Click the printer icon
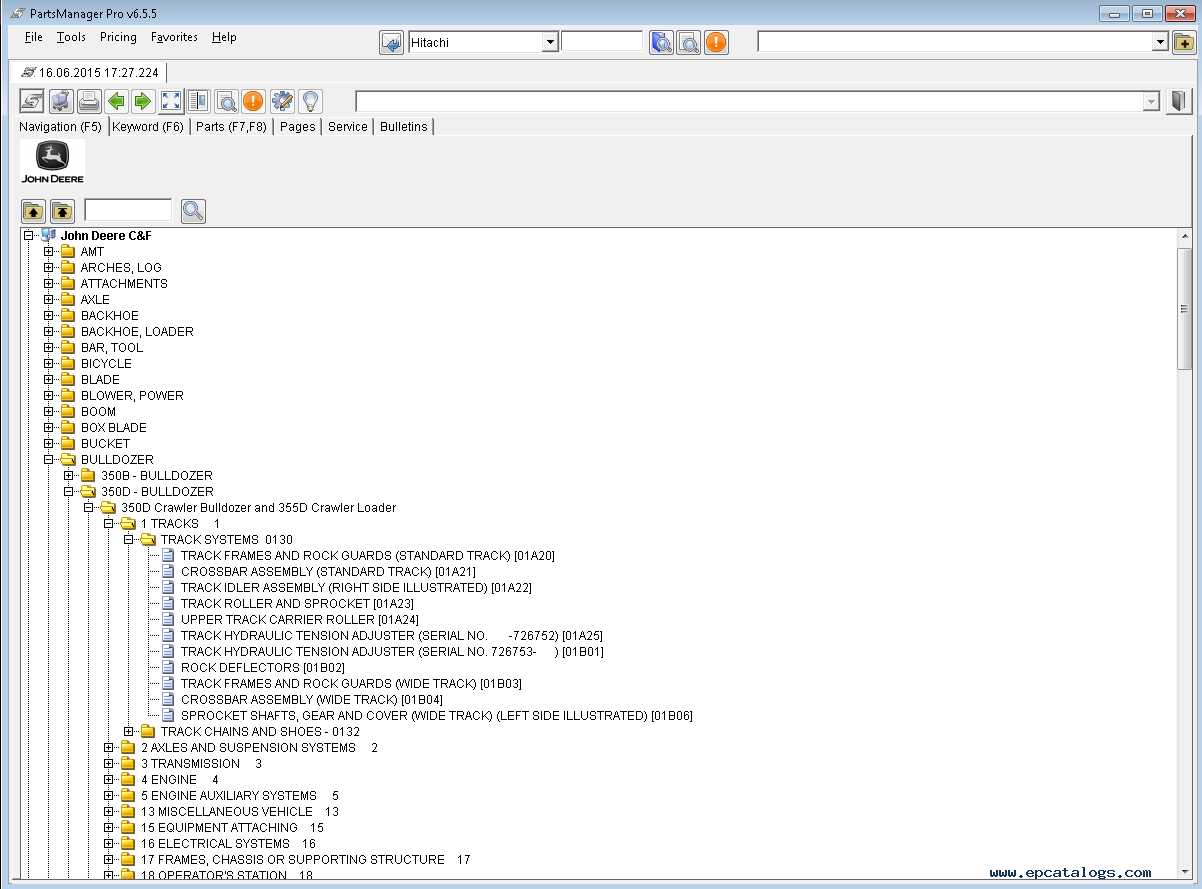The height and width of the screenshot is (889, 1202). (x=89, y=101)
